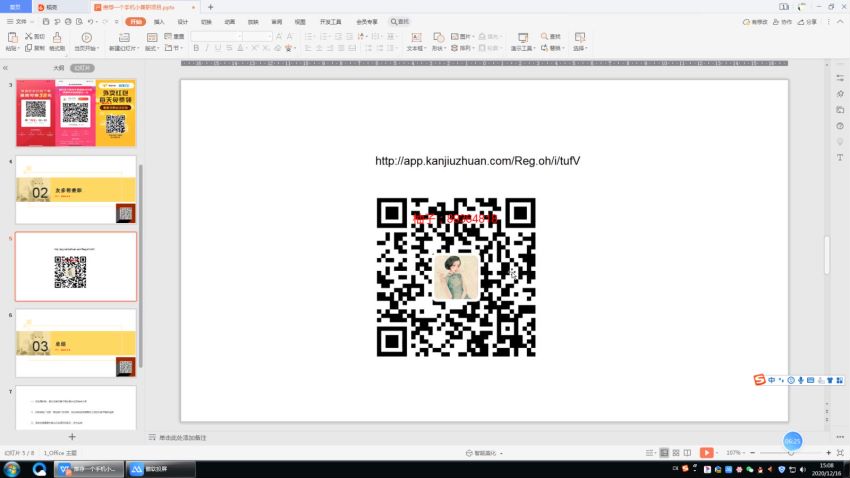Collapse the ribbon with the chevron
850x478 pixels.
(840, 22)
